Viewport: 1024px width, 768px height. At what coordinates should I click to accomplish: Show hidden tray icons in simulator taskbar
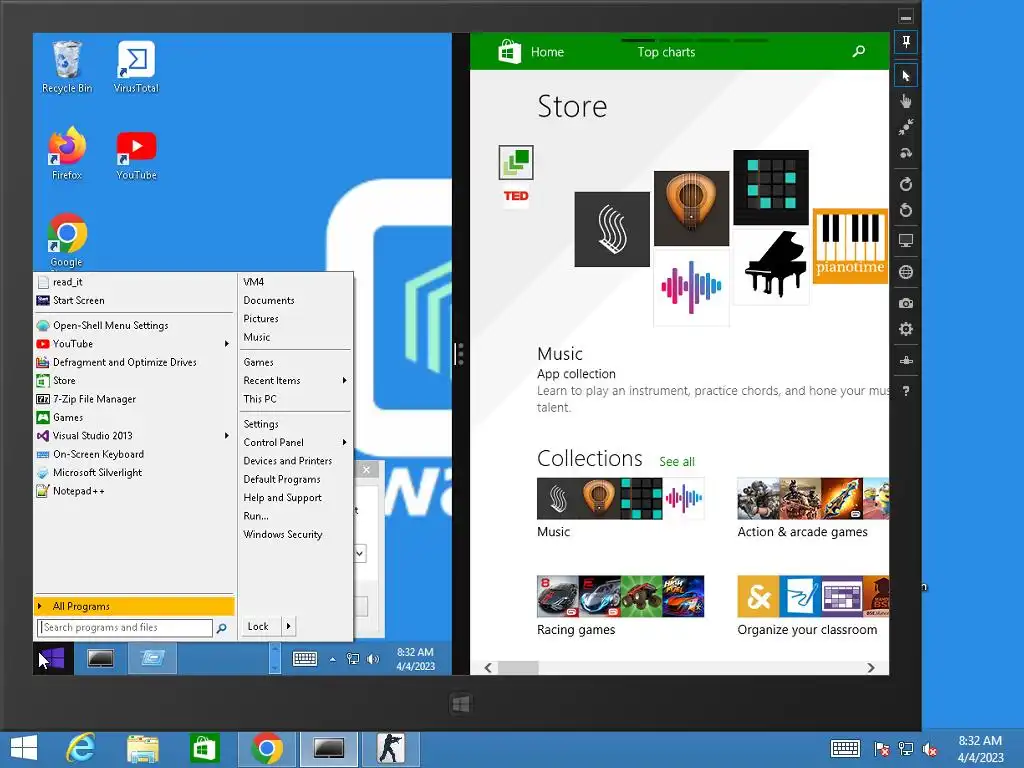332,660
